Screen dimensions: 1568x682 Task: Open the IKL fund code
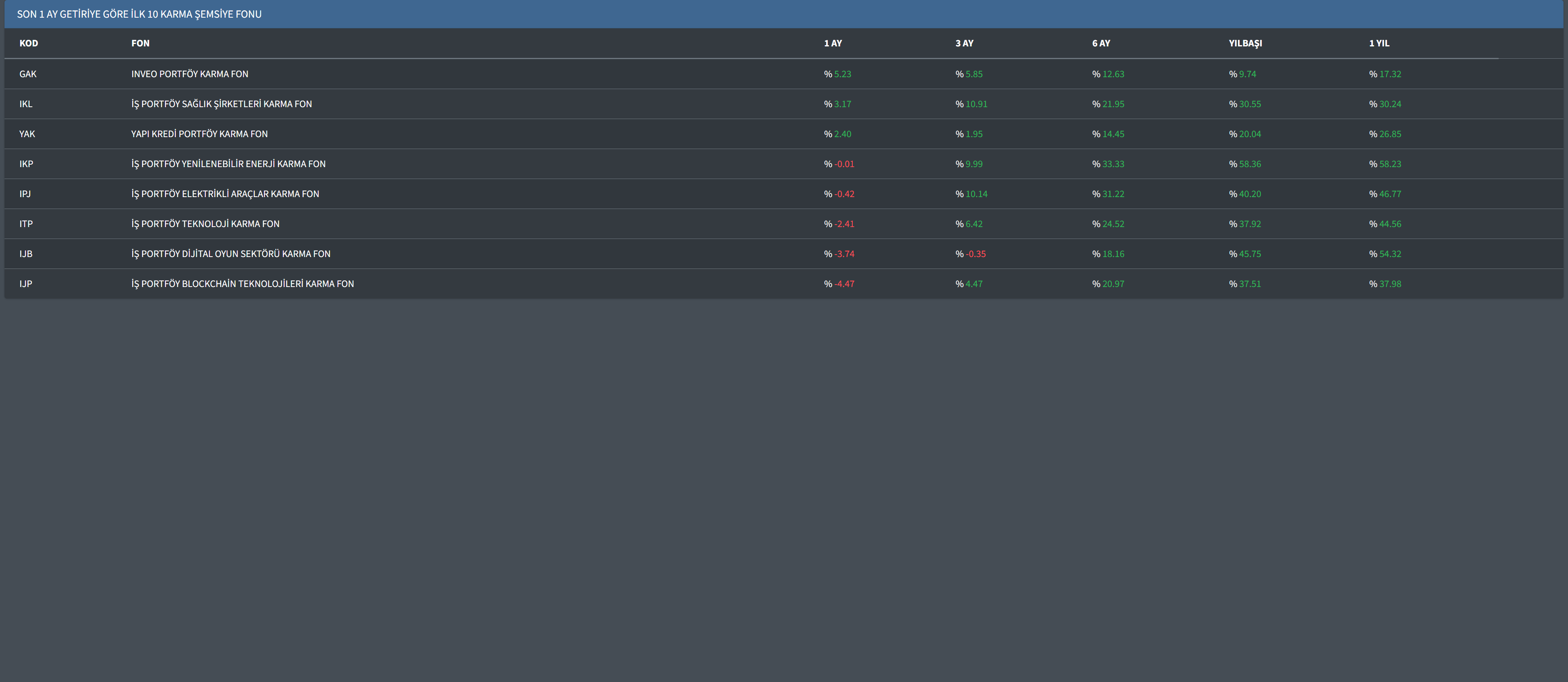click(x=25, y=104)
